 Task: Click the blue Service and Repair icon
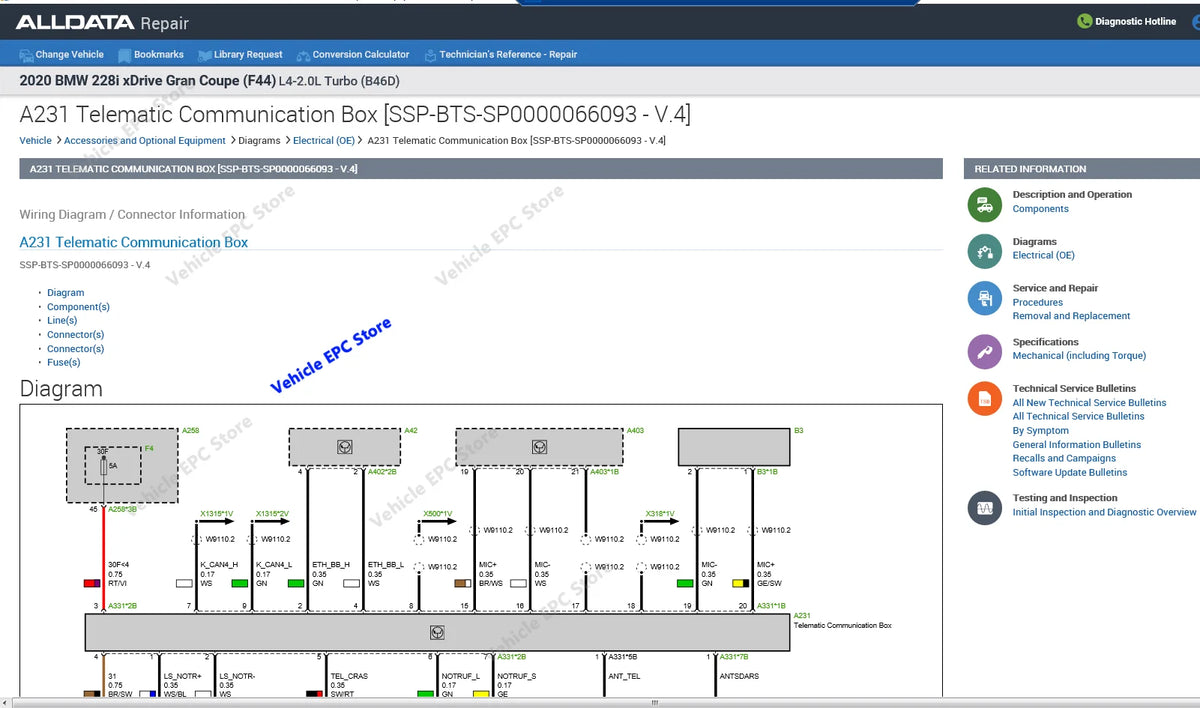click(x=984, y=298)
